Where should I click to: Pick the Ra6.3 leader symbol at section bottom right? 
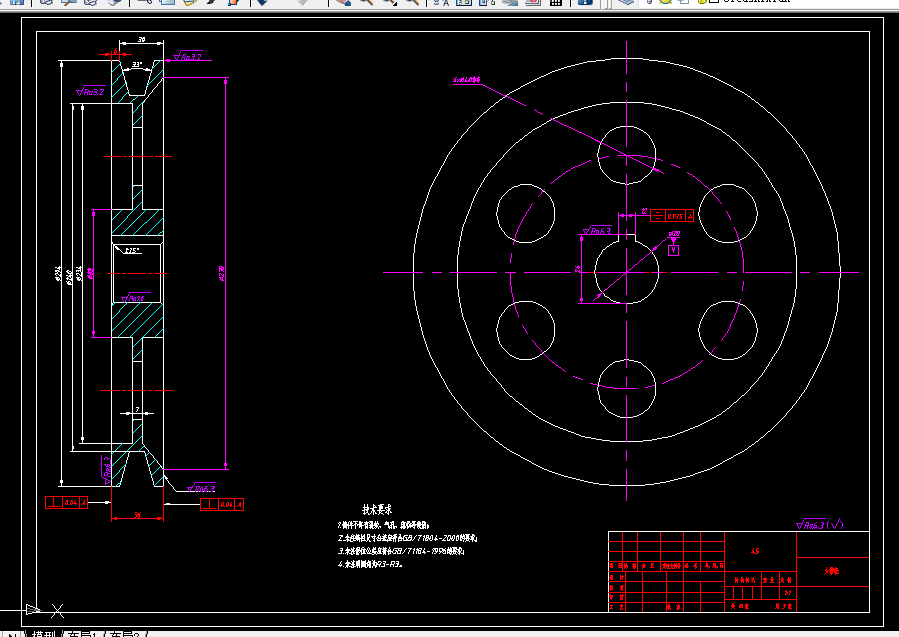point(201,488)
